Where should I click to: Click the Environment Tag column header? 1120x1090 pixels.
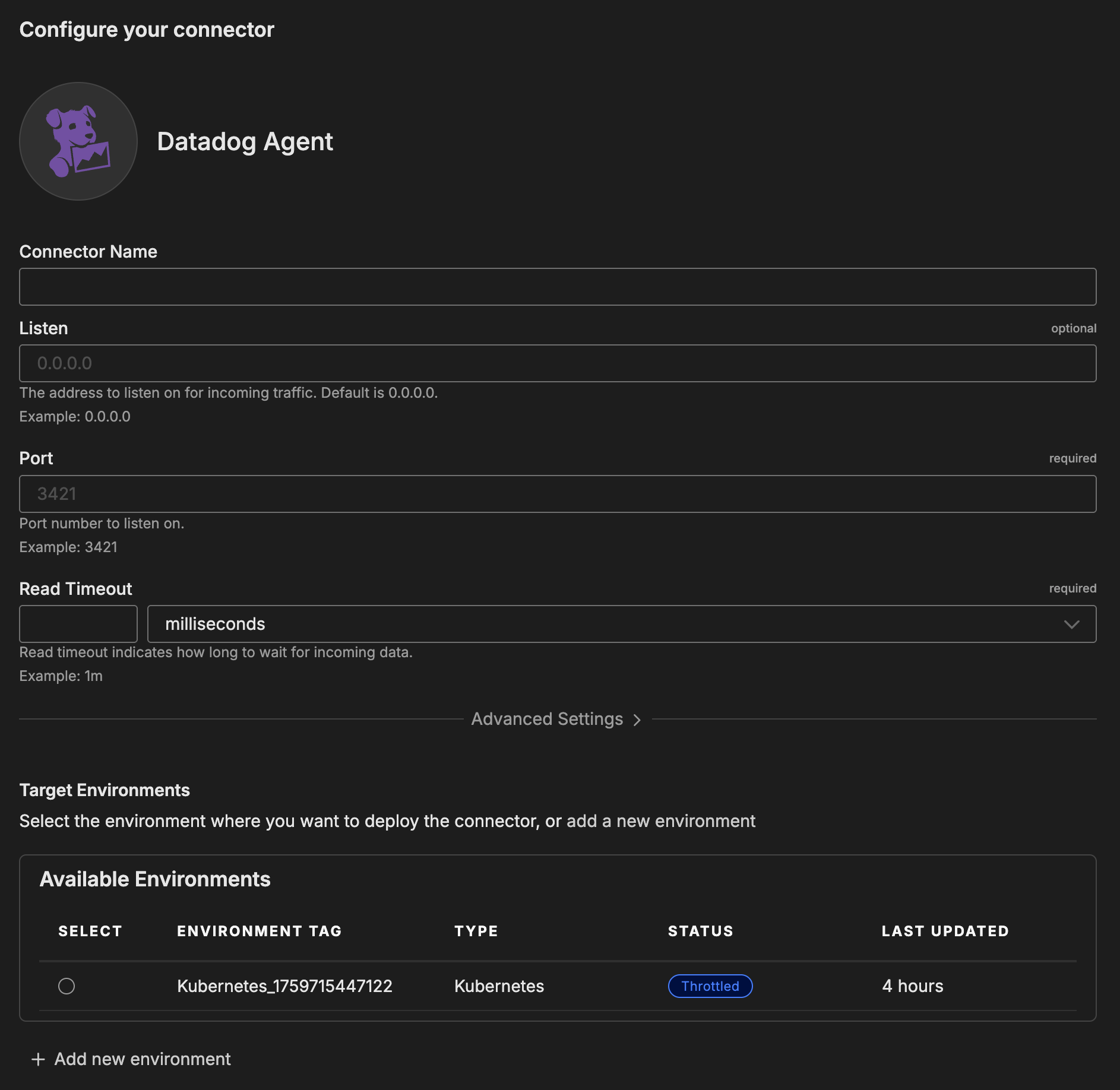point(259,931)
